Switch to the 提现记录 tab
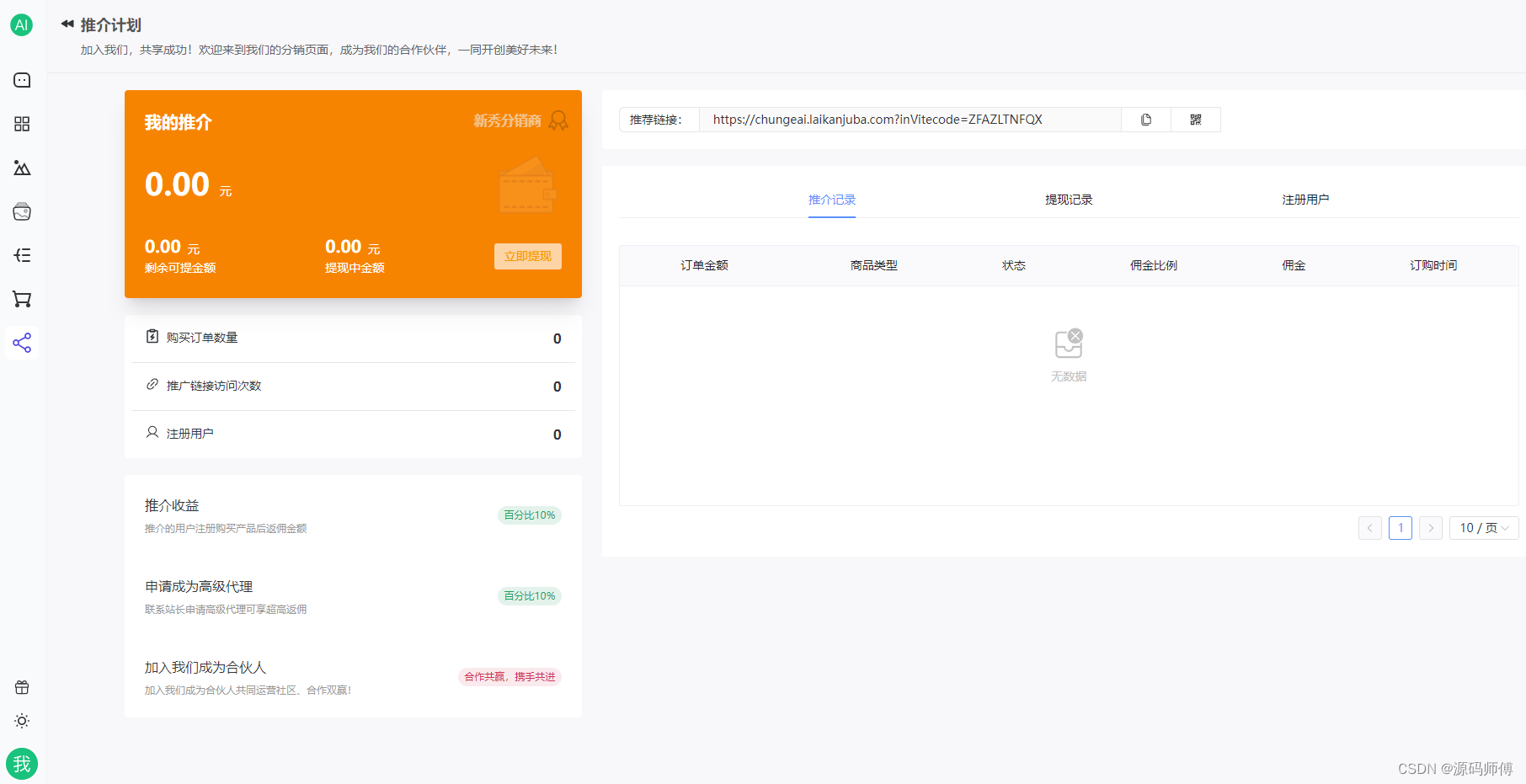The width and height of the screenshot is (1526, 784). tap(1069, 200)
